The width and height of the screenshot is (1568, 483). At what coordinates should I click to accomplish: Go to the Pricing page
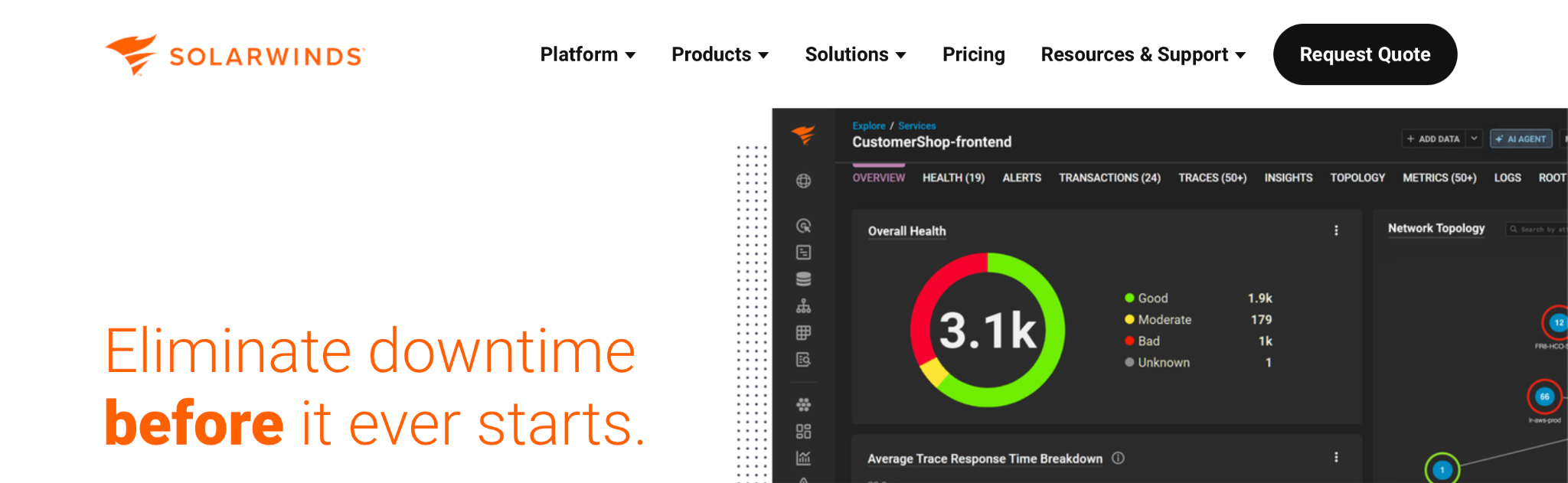pyautogui.click(x=973, y=54)
